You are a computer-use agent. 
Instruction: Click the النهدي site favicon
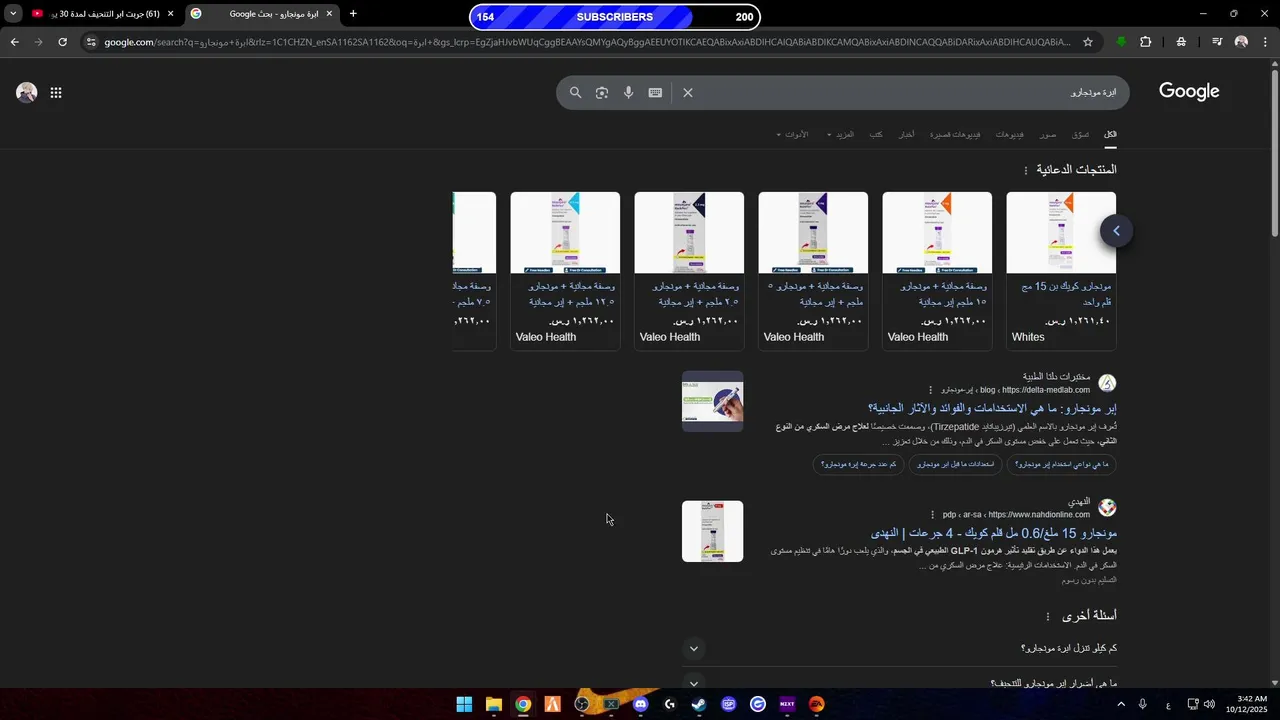[x=1107, y=508]
